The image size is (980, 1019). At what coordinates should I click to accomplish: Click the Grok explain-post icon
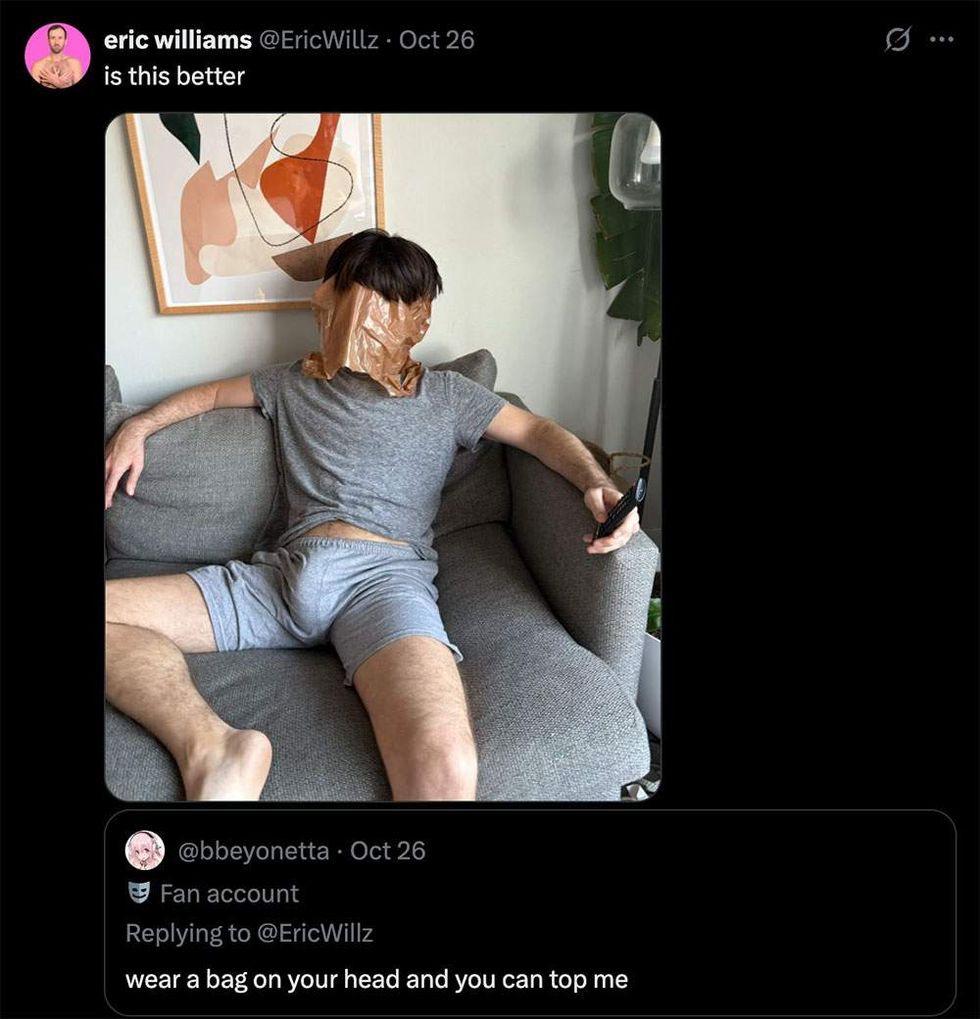[898, 40]
